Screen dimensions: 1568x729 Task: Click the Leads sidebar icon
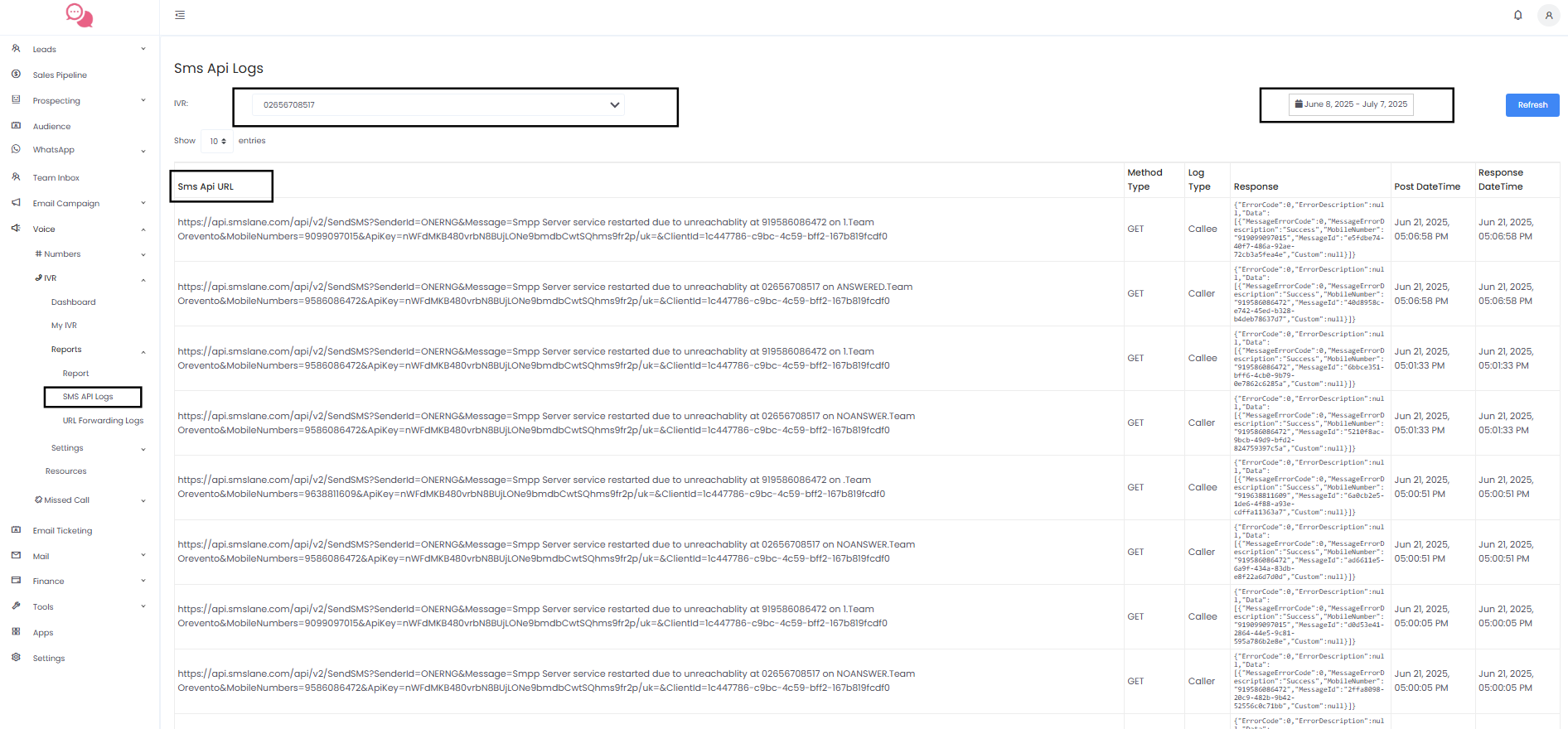coord(16,49)
